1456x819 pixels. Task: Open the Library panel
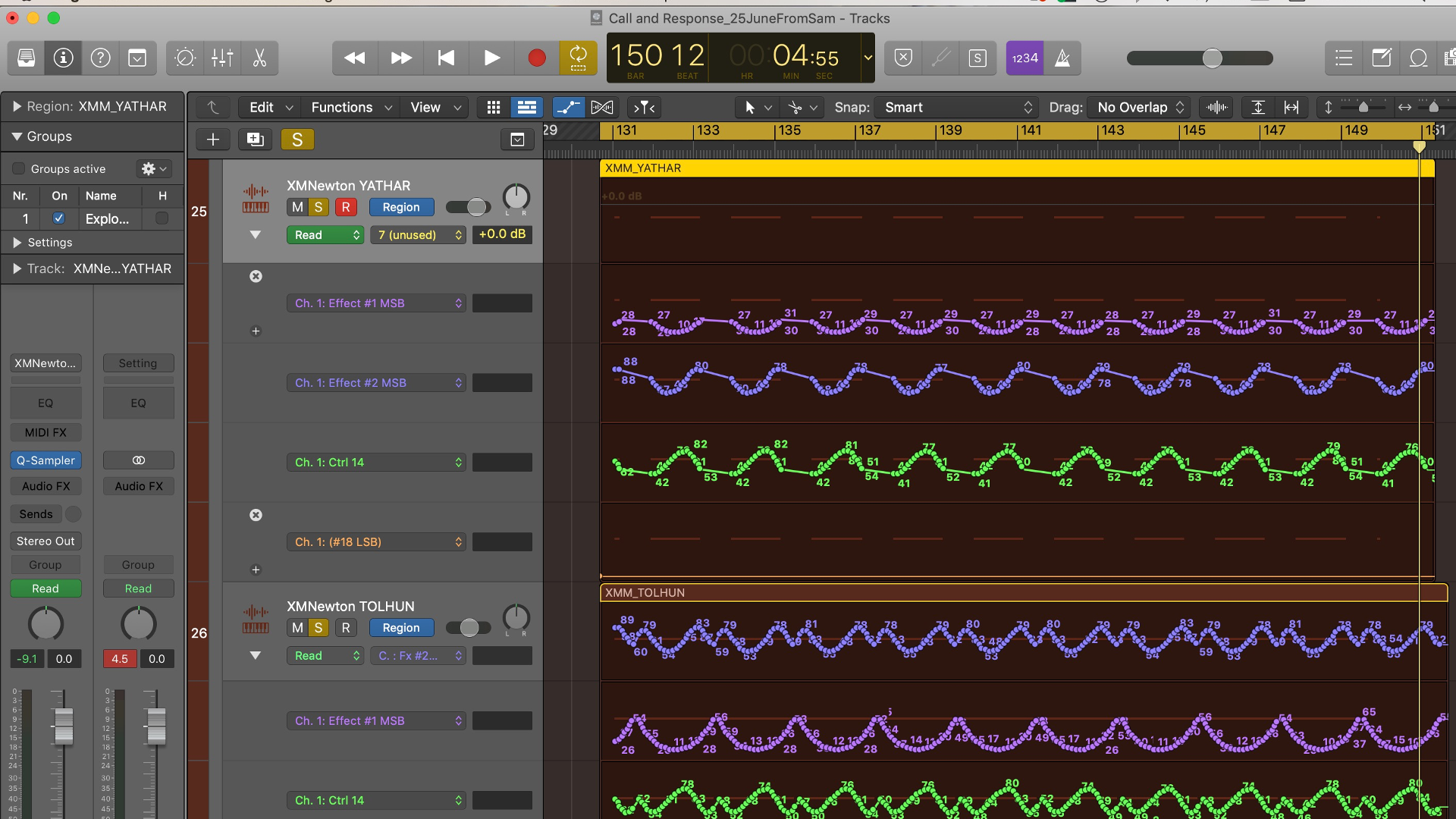pyautogui.click(x=25, y=58)
